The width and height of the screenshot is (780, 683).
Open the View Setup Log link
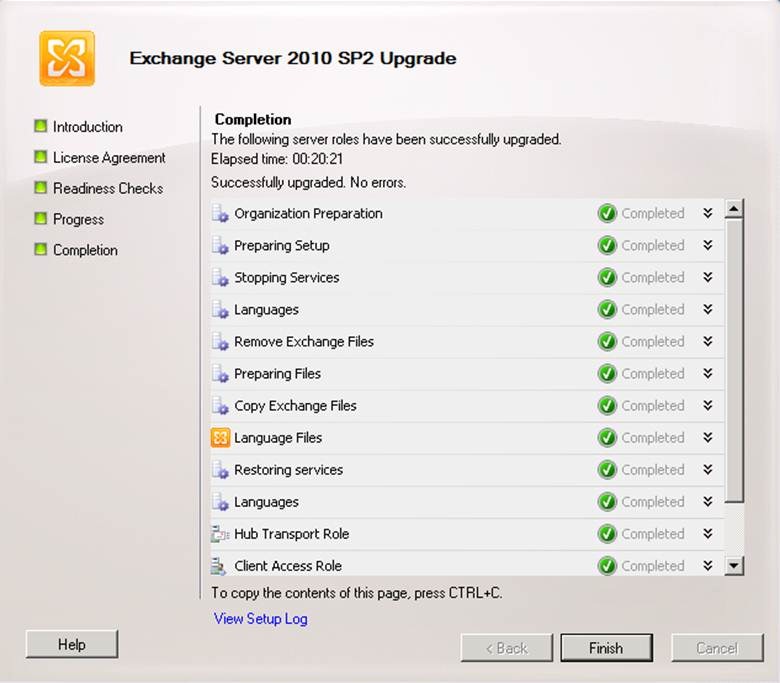click(x=261, y=619)
